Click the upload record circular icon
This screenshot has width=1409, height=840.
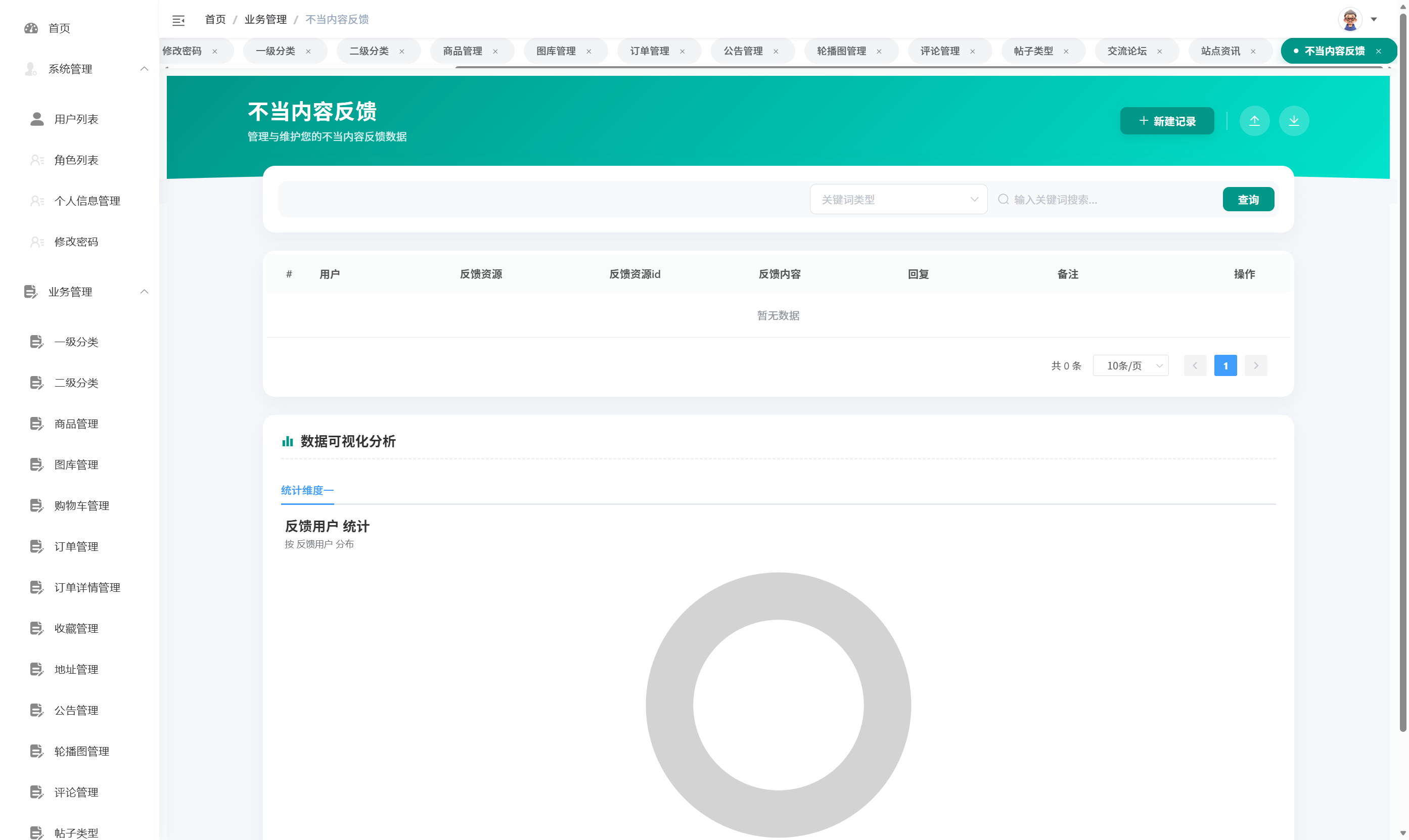click(1254, 121)
